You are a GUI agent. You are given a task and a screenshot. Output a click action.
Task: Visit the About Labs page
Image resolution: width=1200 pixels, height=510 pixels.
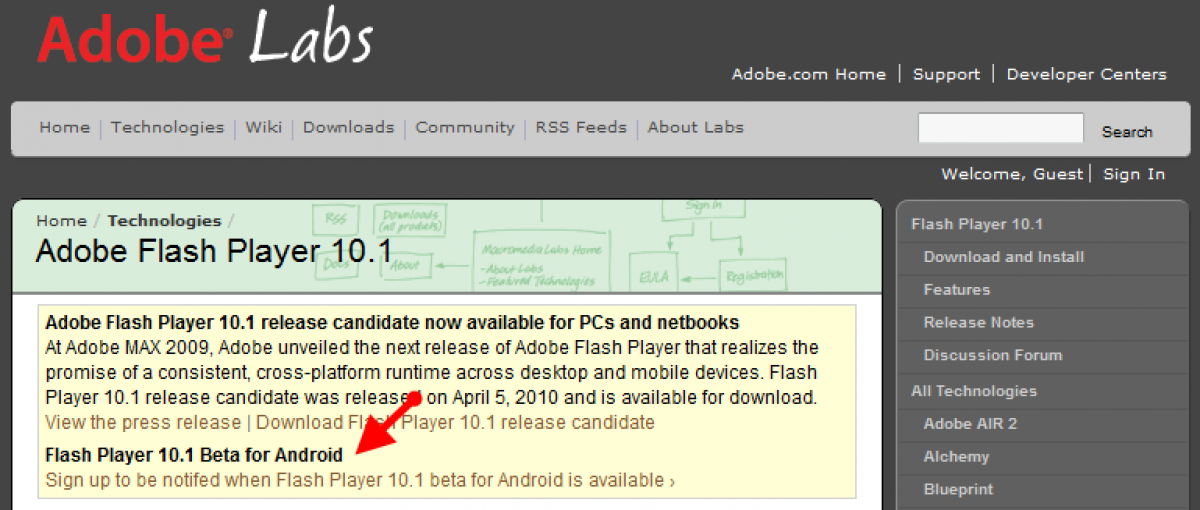(695, 127)
